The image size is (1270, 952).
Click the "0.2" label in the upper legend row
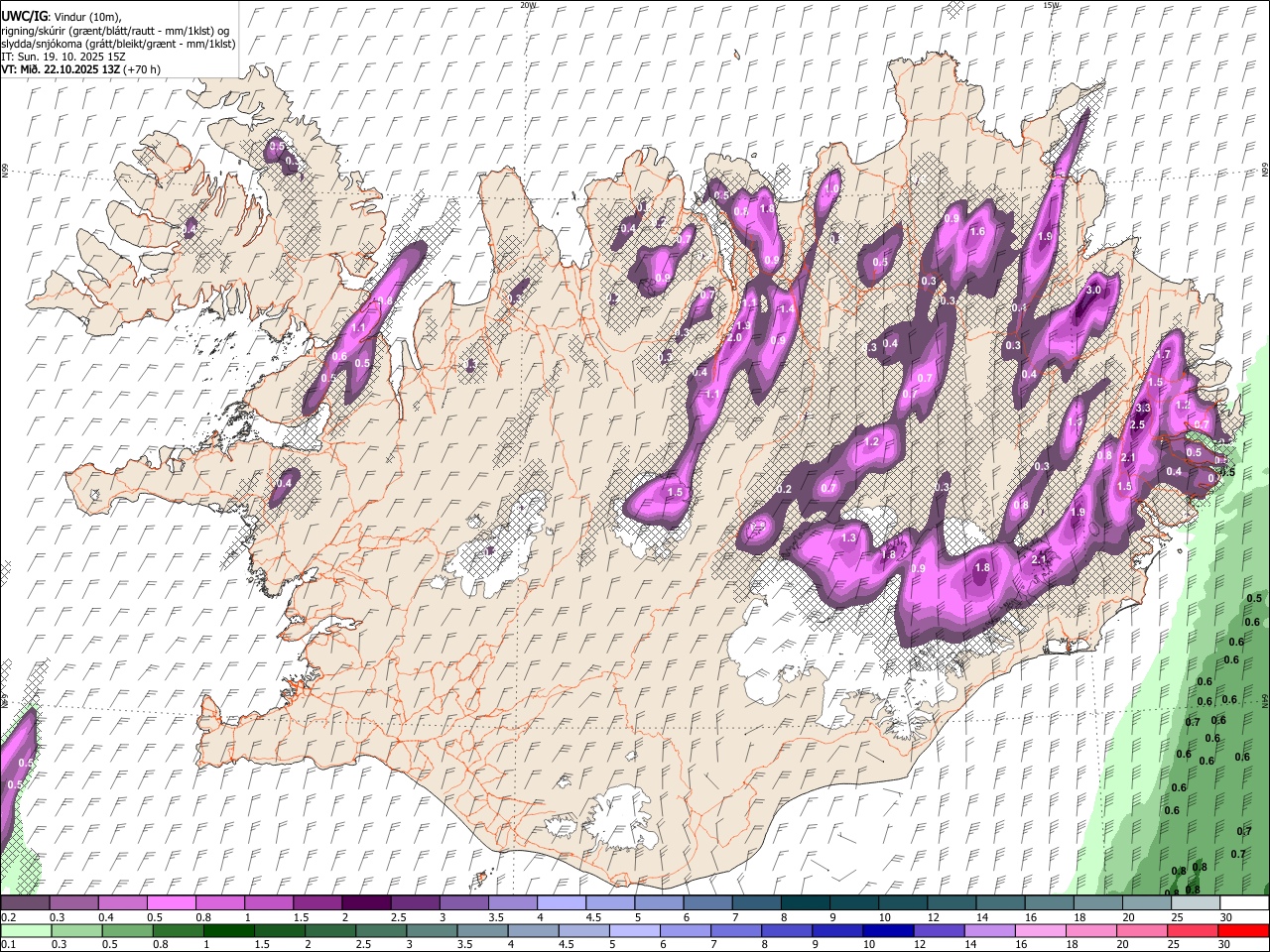[9, 917]
